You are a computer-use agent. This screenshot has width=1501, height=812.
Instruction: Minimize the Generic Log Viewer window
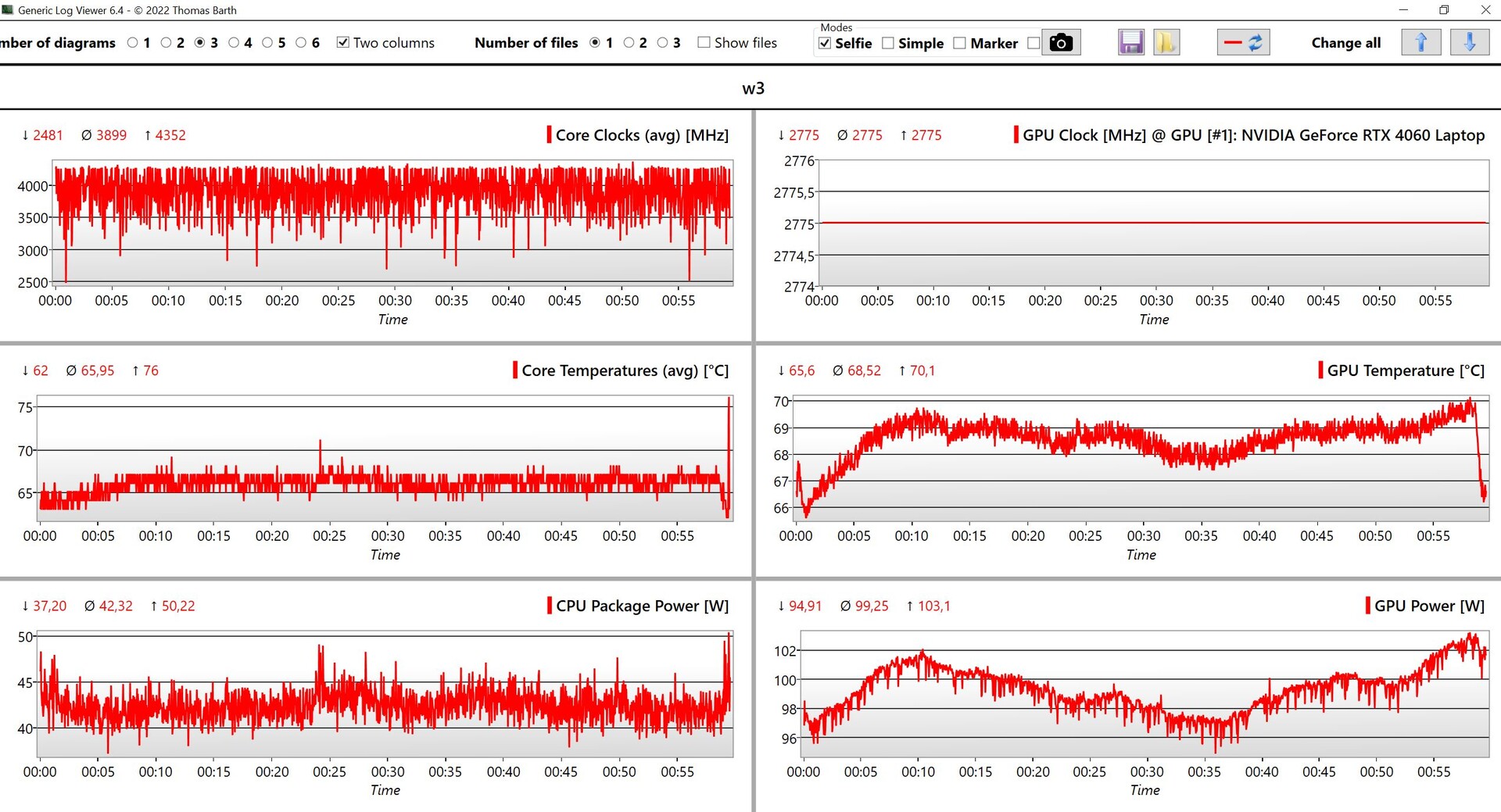pyautogui.click(x=1403, y=10)
